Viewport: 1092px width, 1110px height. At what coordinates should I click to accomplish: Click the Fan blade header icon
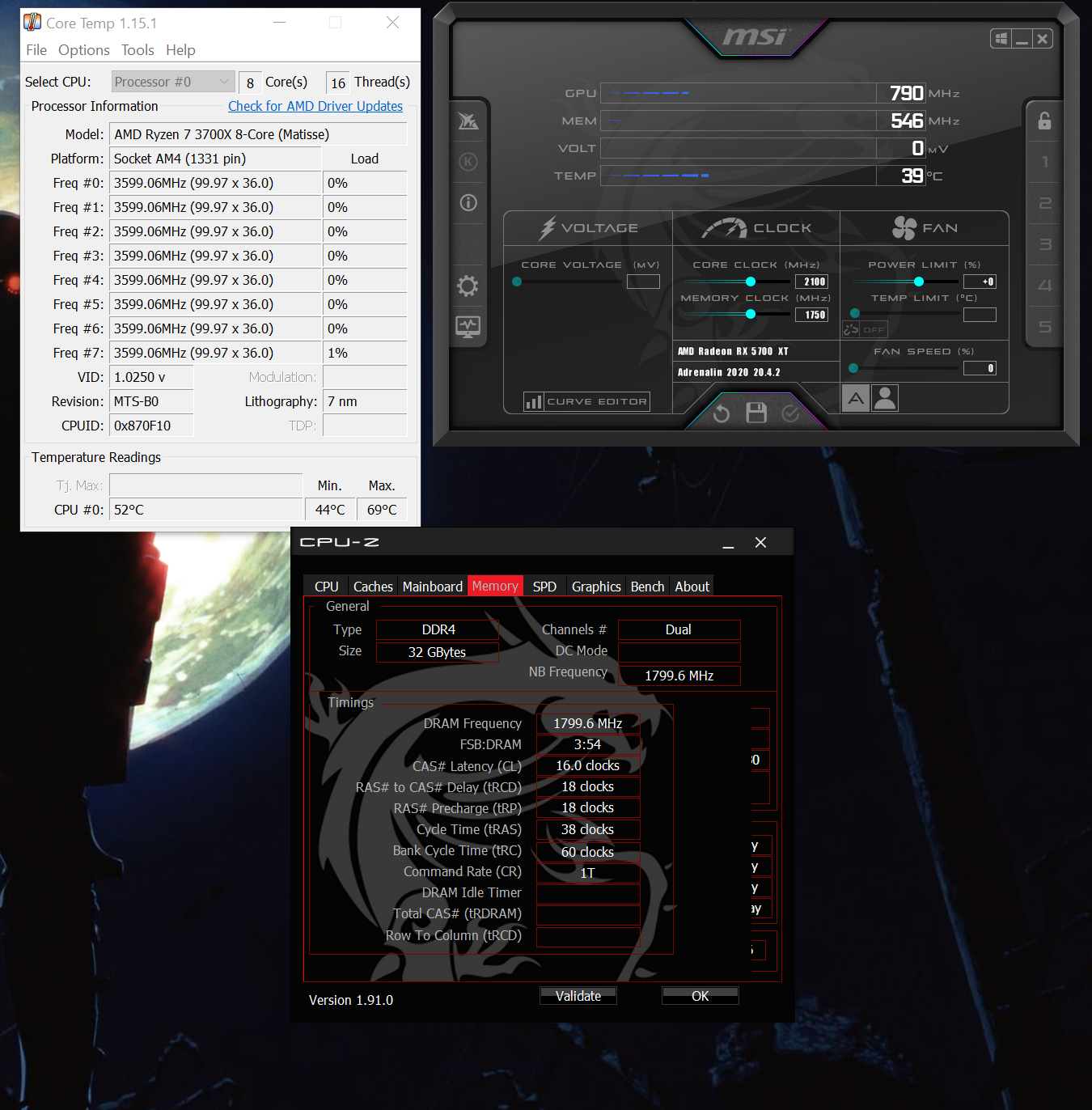[x=904, y=228]
